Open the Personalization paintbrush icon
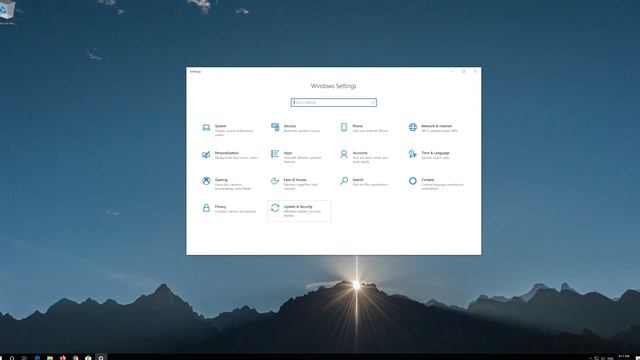The width and height of the screenshot is (640, 360). click(x=206, y=154)
